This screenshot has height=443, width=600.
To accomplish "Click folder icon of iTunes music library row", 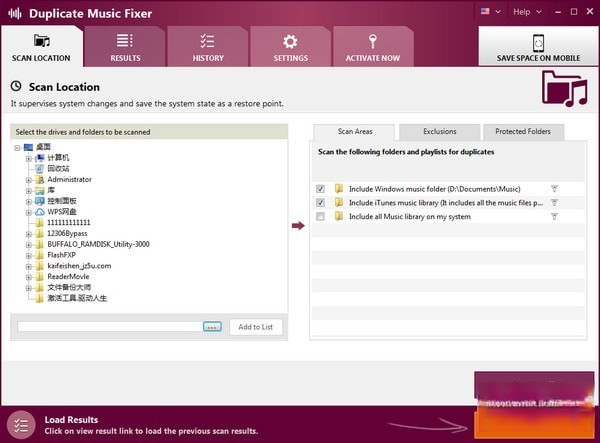I will coord(339,202).
